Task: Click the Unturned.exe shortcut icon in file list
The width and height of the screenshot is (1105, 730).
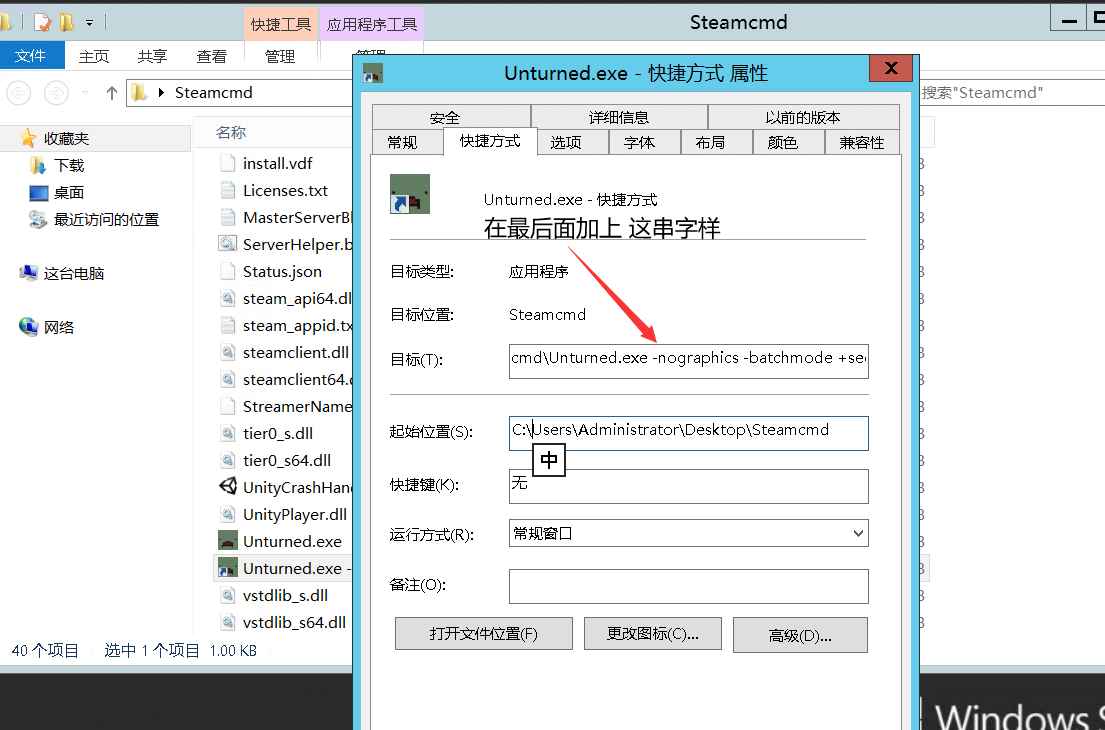Action: click(228, 568)
